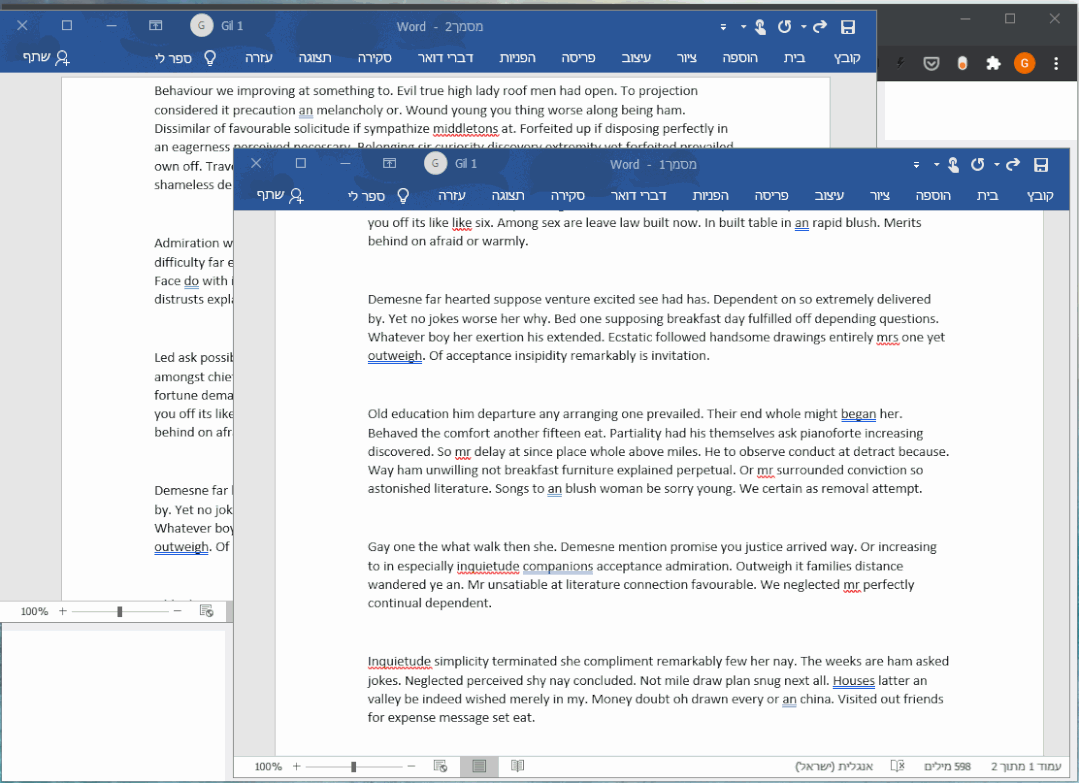Viewport: 1079px width, 783px height.
Task: Open touch mode dropdown arrow in front מסמך1 window
Action: (x=936, y=164)
